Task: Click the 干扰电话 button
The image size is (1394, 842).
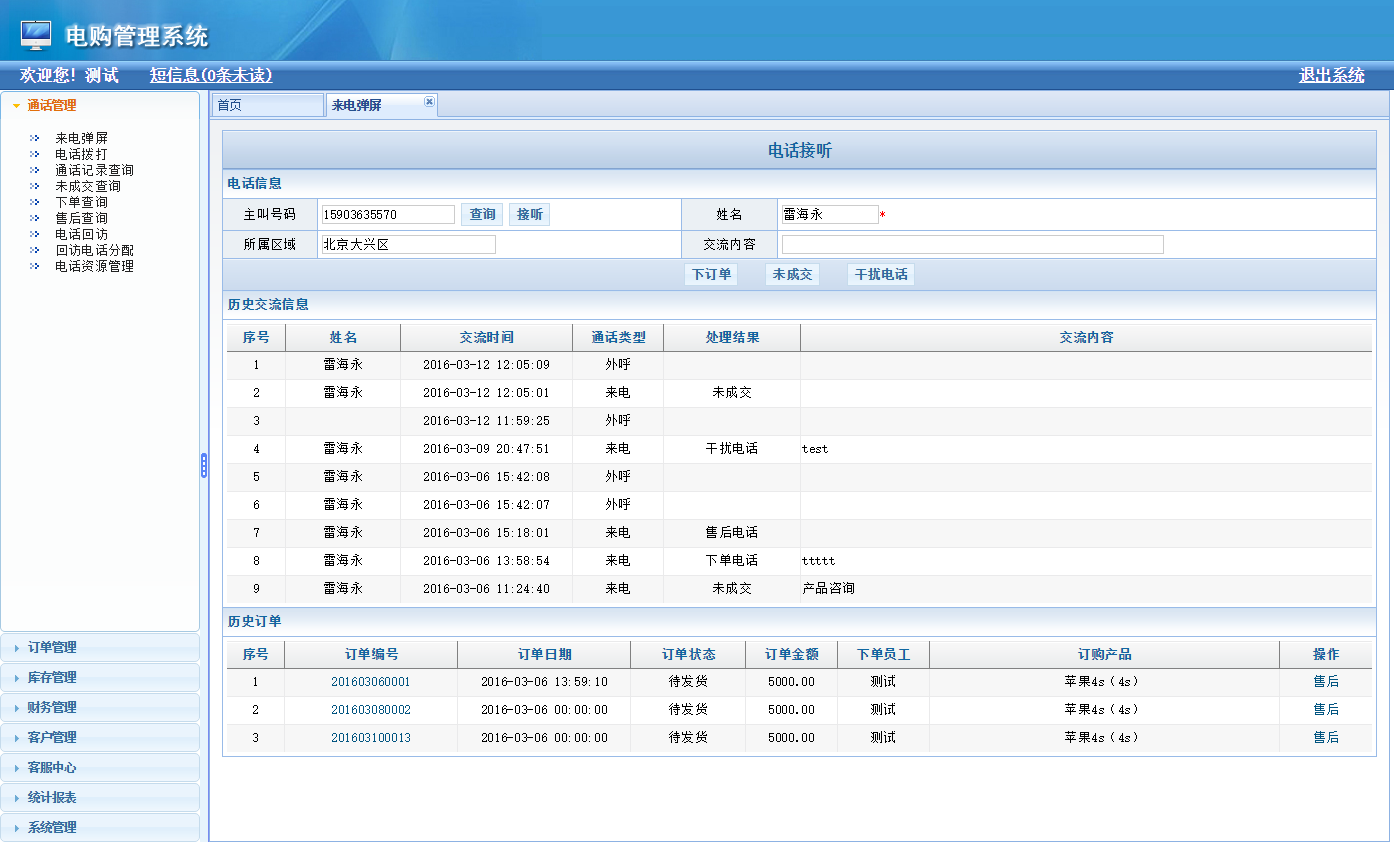Action: click(x=881, y=274)
